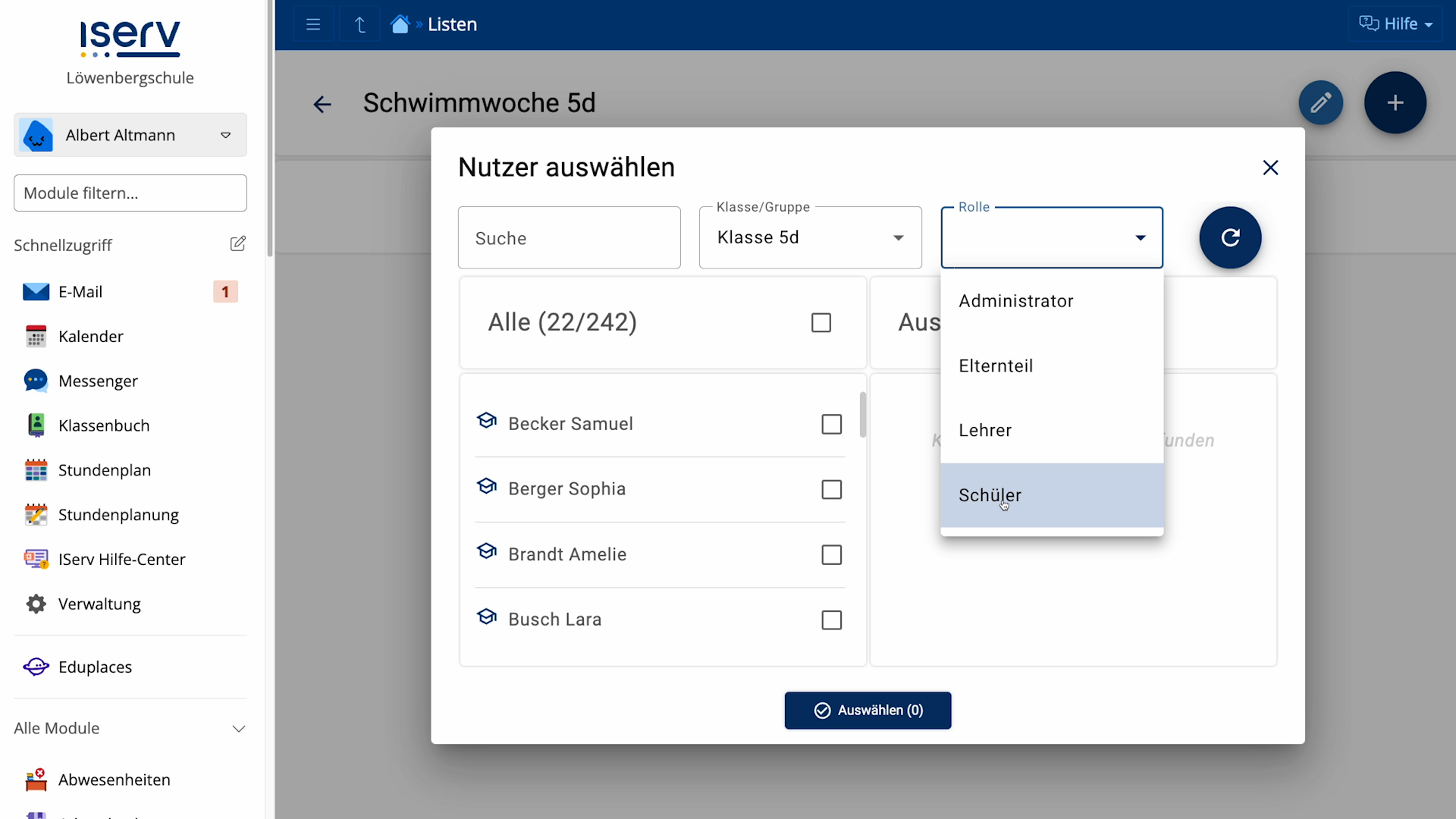Click the pencil edit list icon
1456x819 pixels.
[1320, 102]
